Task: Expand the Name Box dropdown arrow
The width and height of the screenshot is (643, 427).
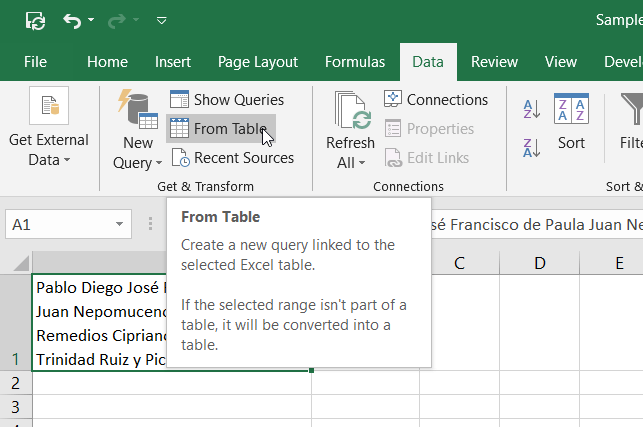Action: pyautogui.click(x=119, y=224)
